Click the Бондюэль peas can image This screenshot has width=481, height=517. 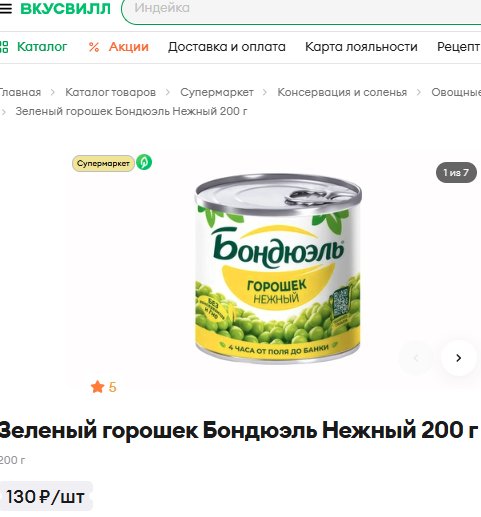pos(278,268)
